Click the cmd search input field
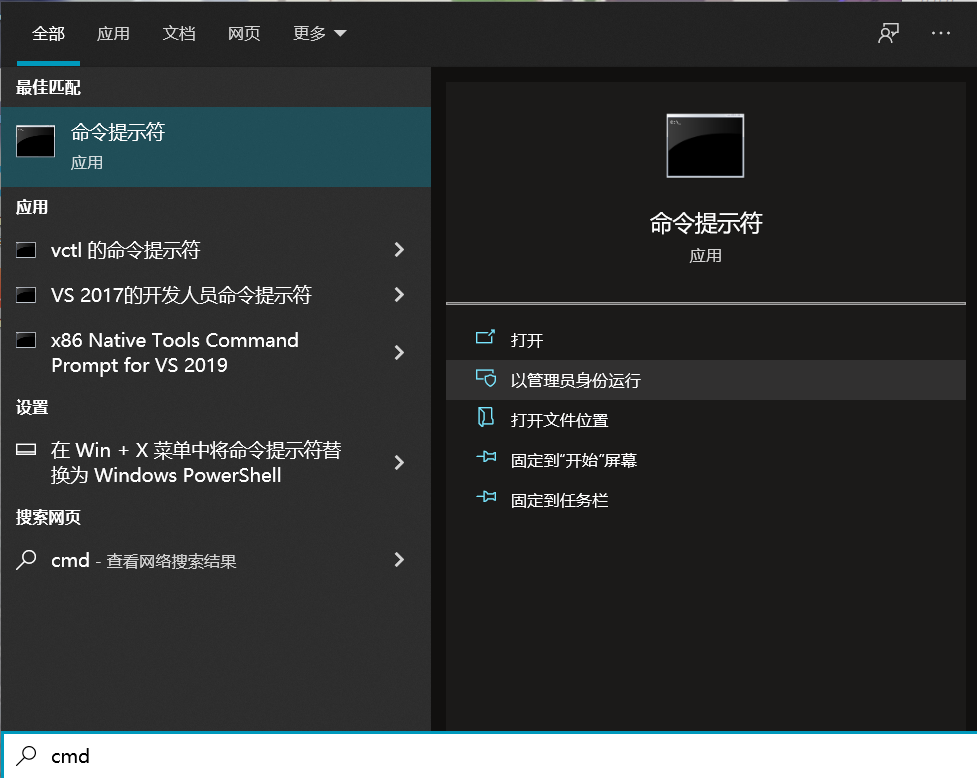Image resolution: width=977 pixels, height=778 pixels. (x=490, y=756)
